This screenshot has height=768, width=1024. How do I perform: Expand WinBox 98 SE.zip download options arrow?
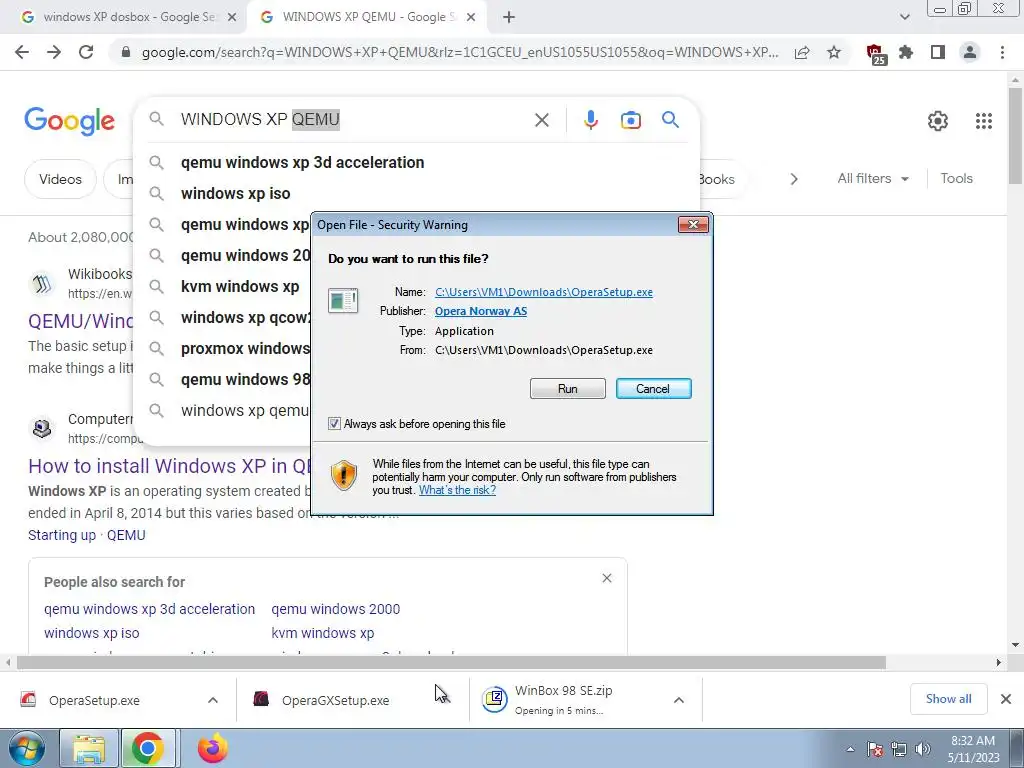click(679, 700)
